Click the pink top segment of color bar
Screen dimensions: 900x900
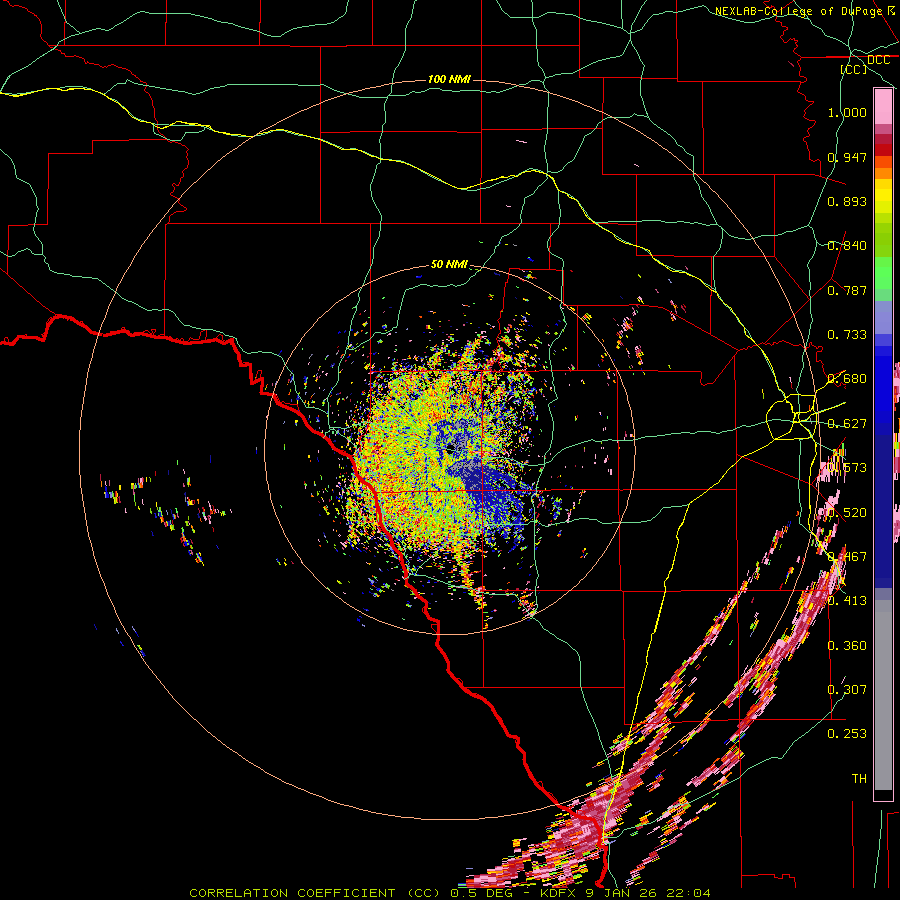[x=883, y=107]
